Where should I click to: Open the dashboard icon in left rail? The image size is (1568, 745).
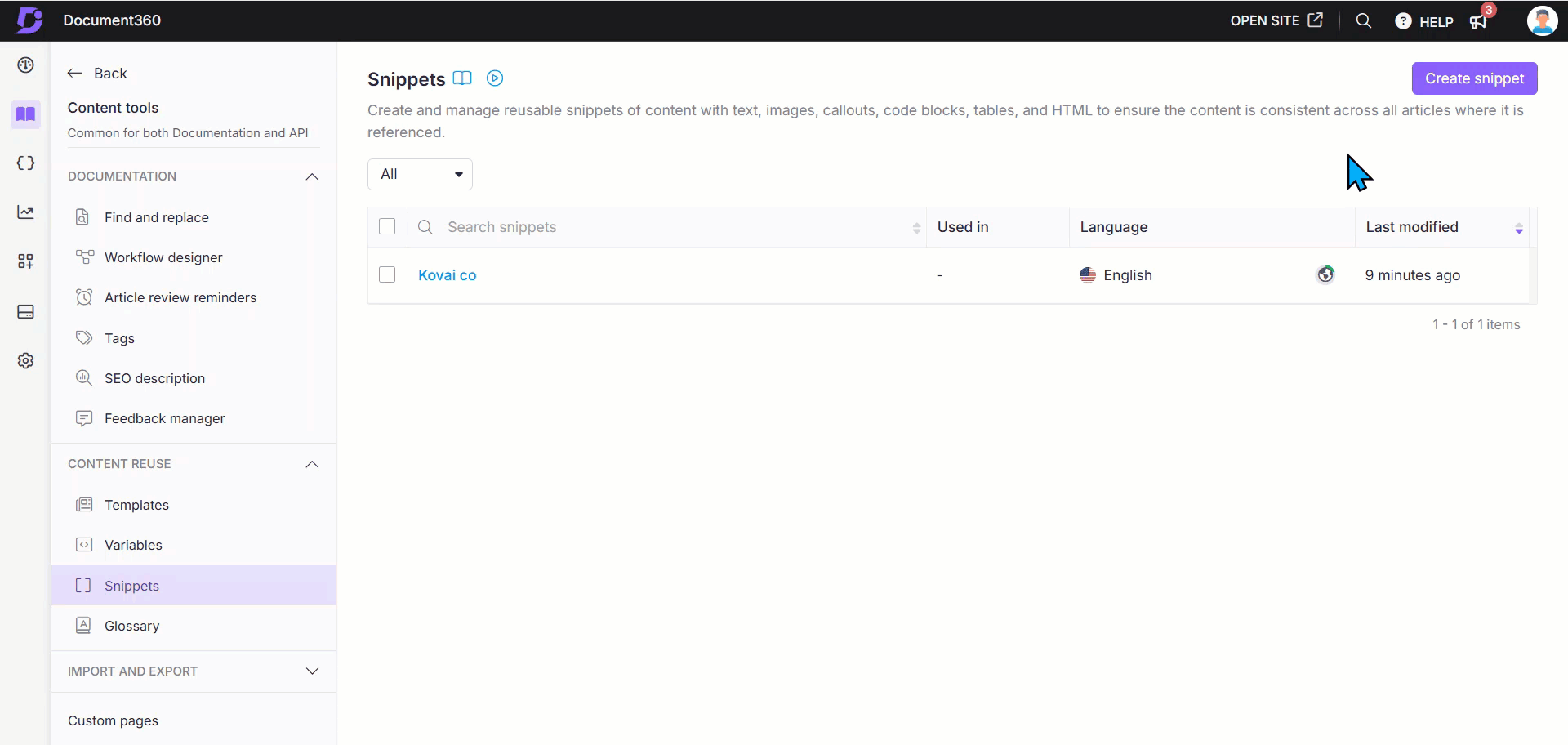pyautogui.click(x=26, y=65)
